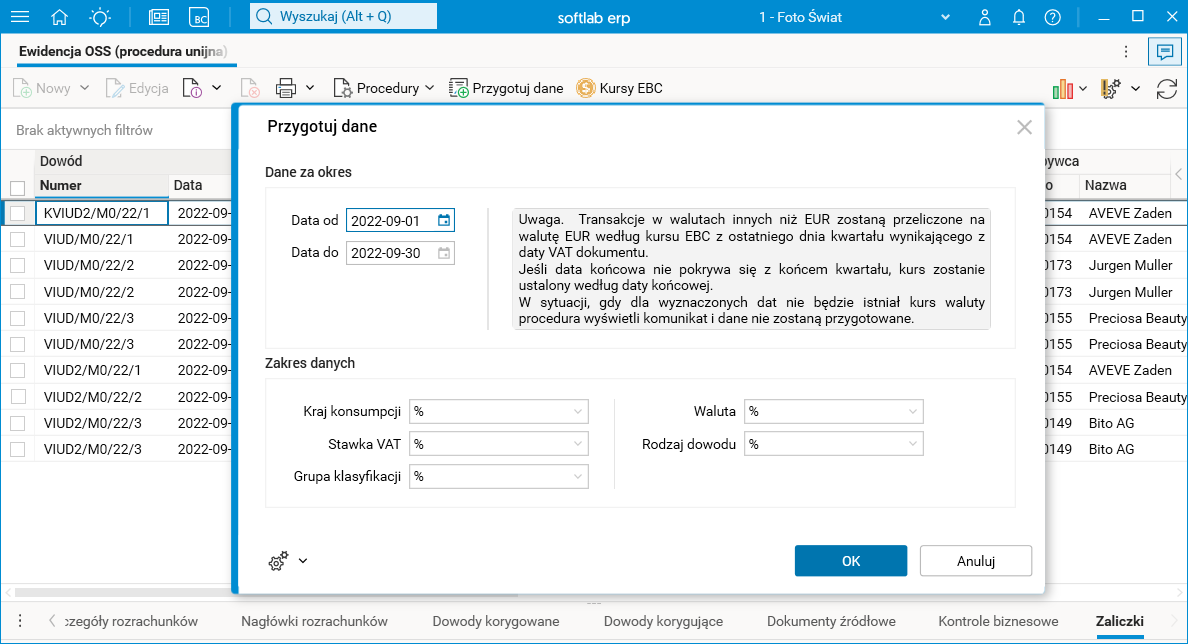Check the row VIUD2/M0/22/2

pyautogui.click(x=17, y=397)
